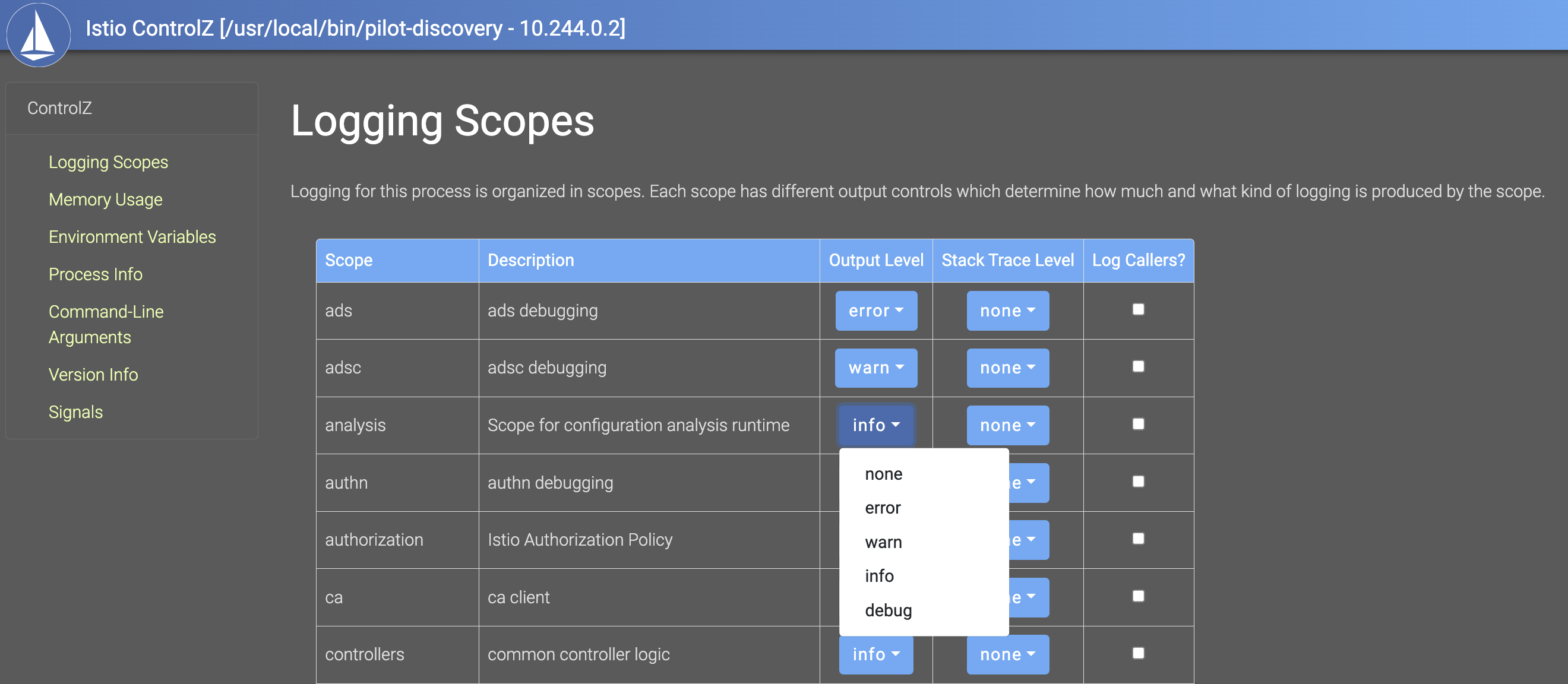Click the Scope column header

397,261
